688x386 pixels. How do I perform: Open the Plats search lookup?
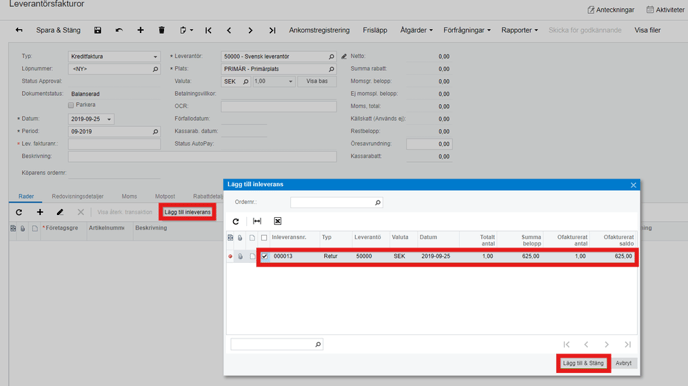(x=331, y=69)
